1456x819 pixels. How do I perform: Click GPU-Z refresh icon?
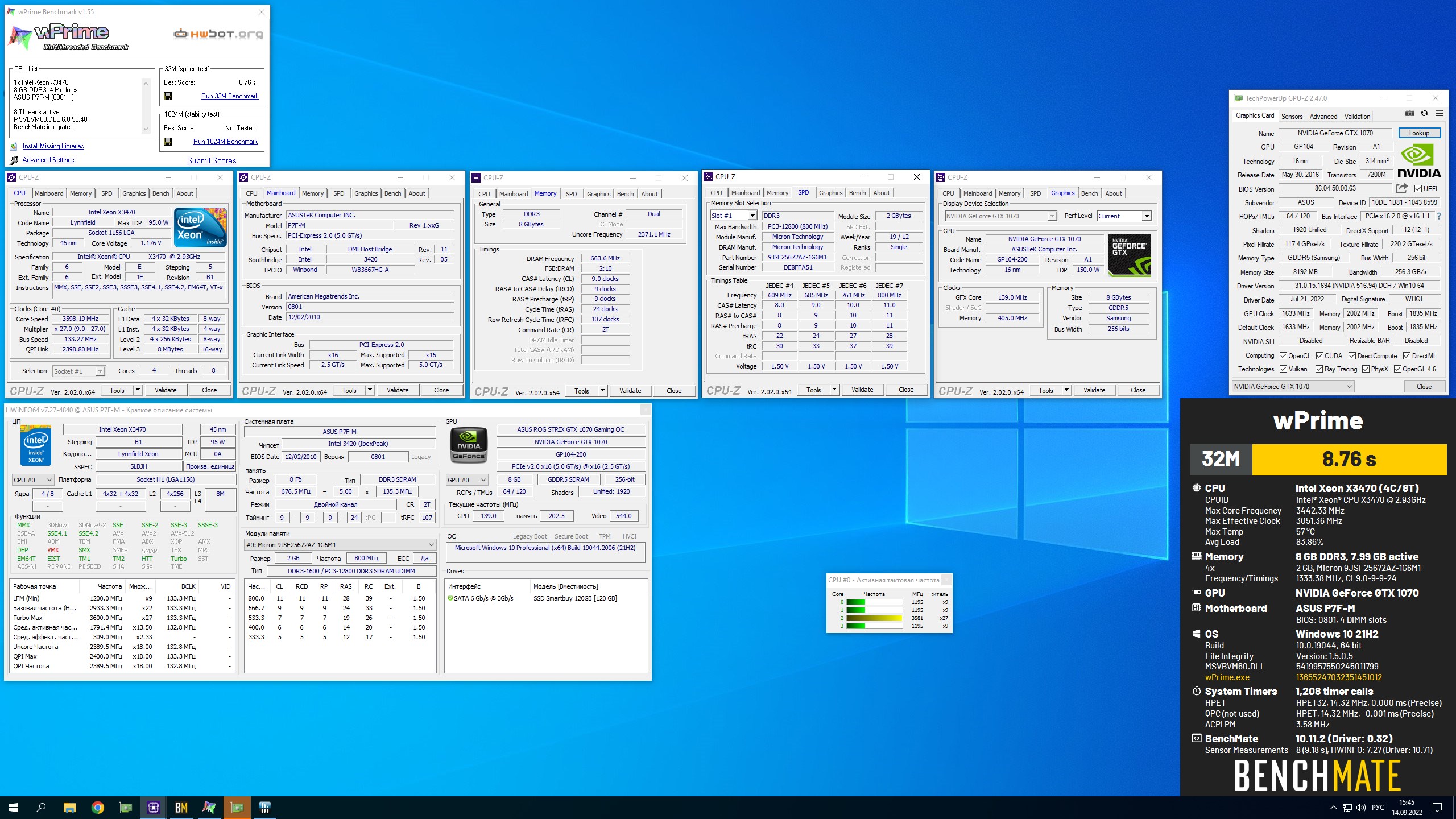pos(1424,114)
